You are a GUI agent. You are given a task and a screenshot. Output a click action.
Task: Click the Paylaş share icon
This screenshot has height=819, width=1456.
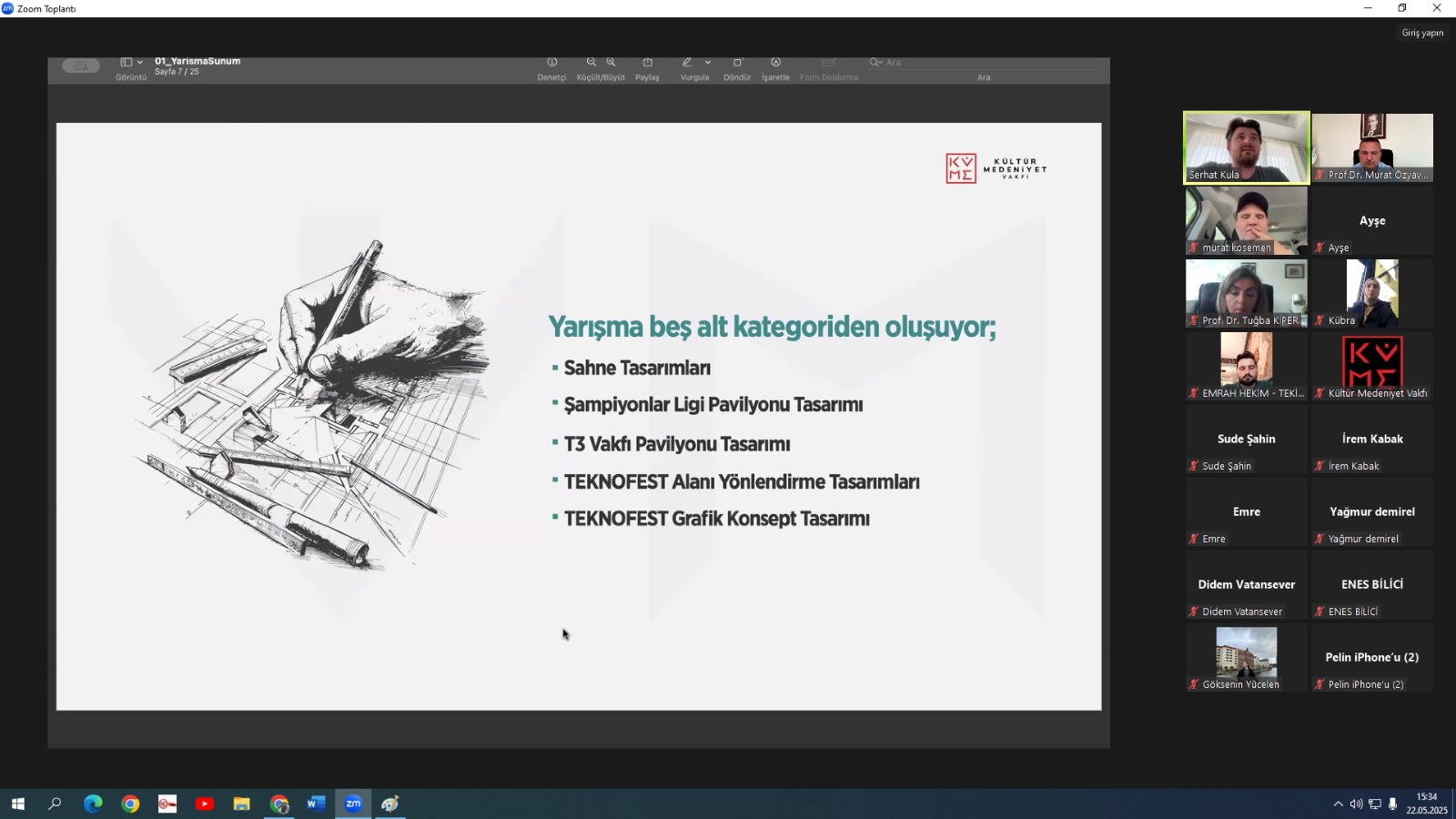pos(647,62)
